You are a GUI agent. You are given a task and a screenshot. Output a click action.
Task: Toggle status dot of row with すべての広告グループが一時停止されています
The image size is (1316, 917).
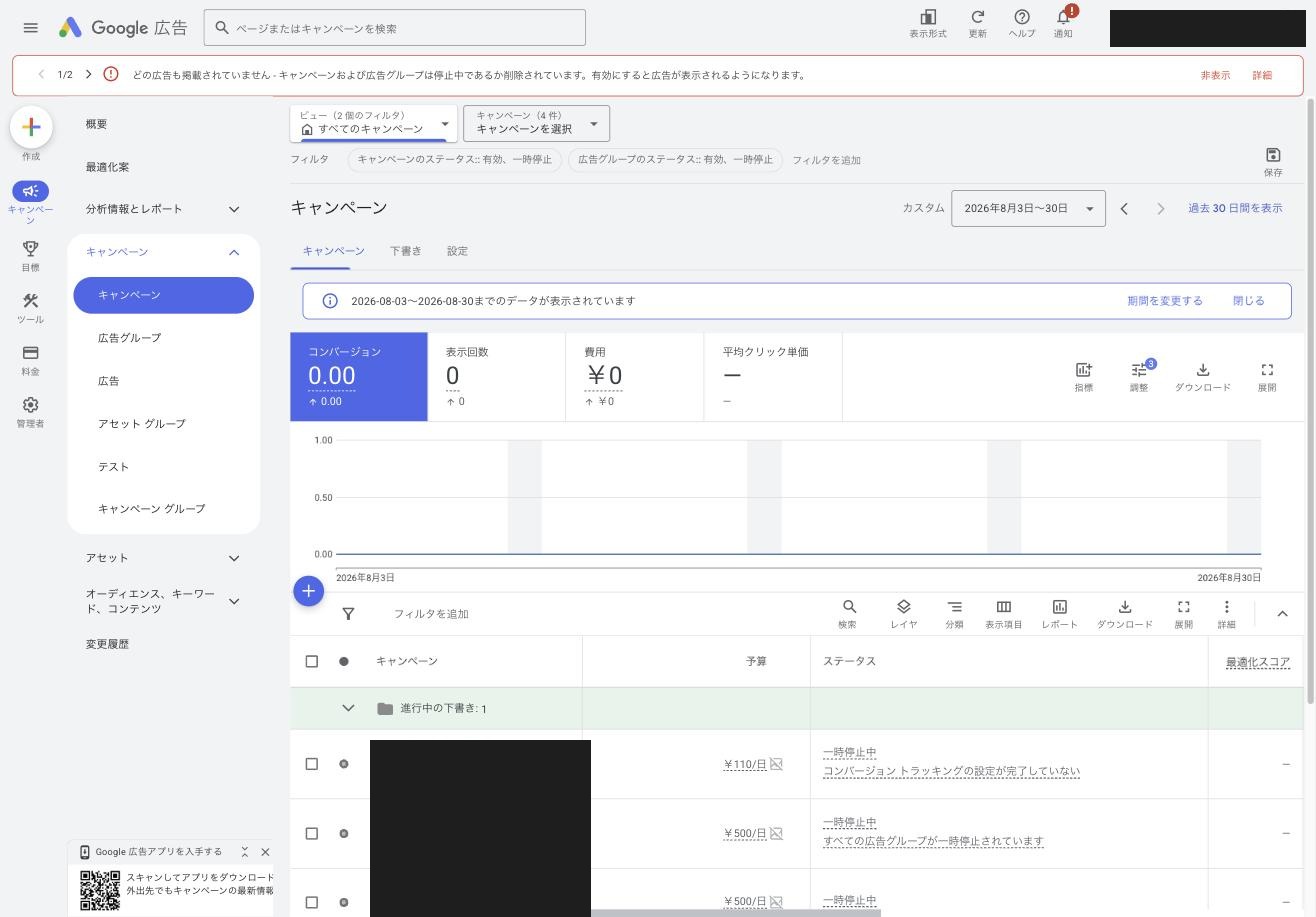344,833
